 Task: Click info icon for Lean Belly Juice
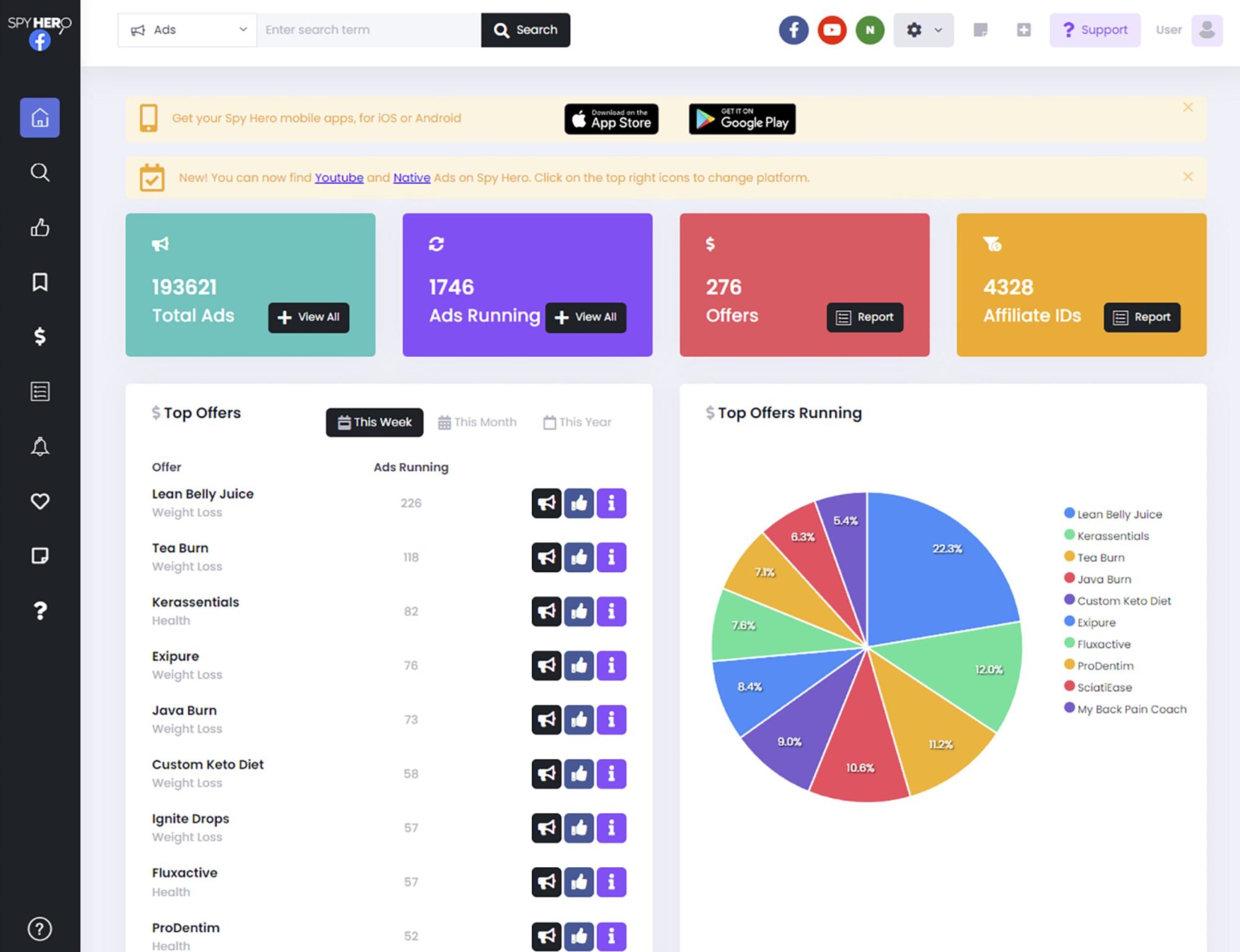pos(611,503)
